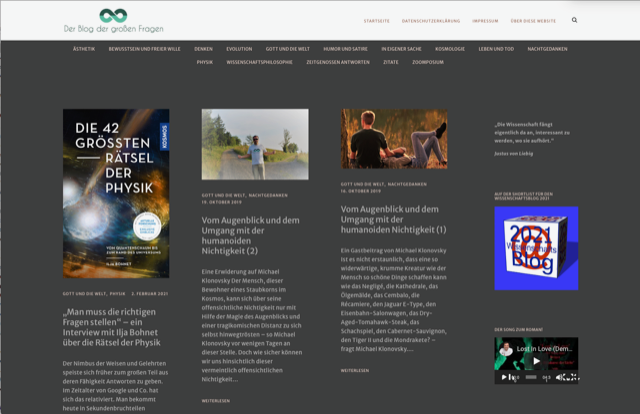640x414 pixels.
Task: Select Humor und Satire category
Action: coord(345,49)
